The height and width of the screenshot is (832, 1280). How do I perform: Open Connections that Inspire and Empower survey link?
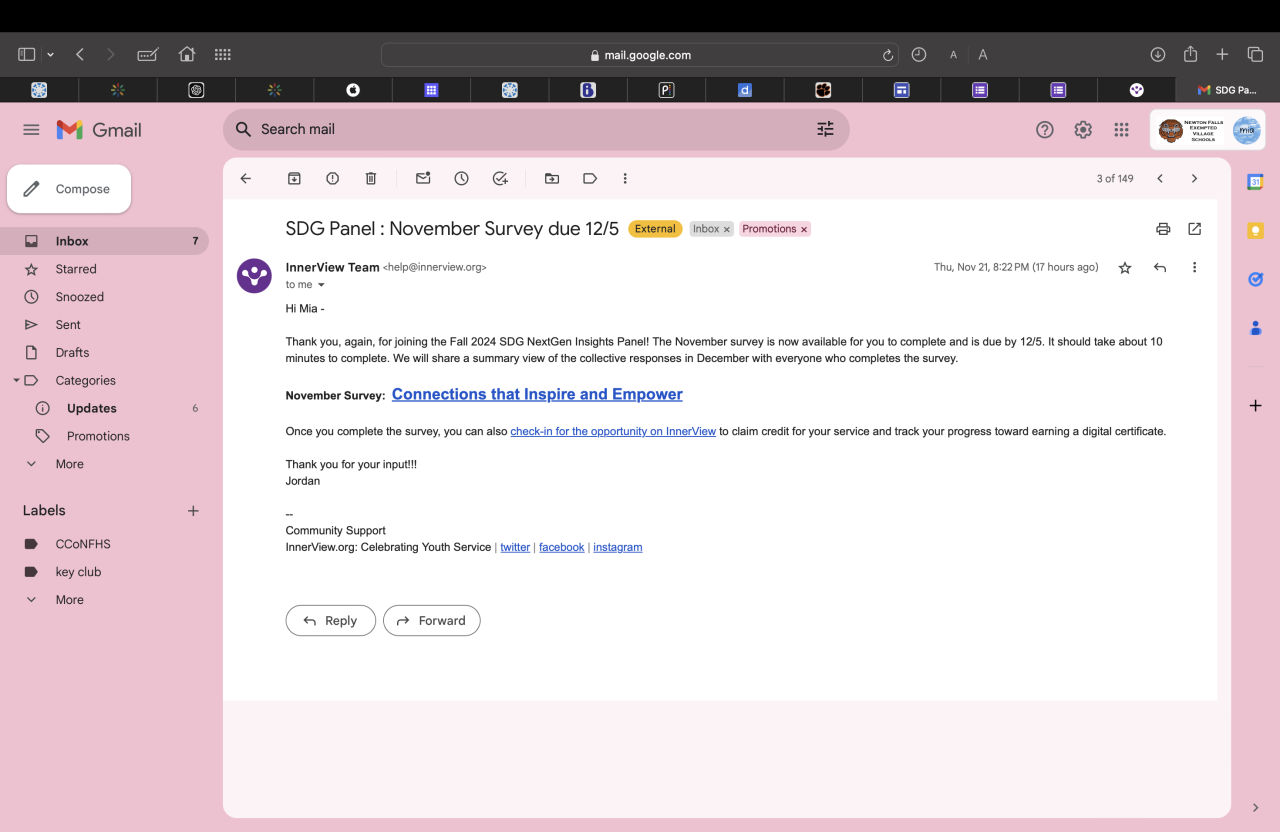click(537, 394)
